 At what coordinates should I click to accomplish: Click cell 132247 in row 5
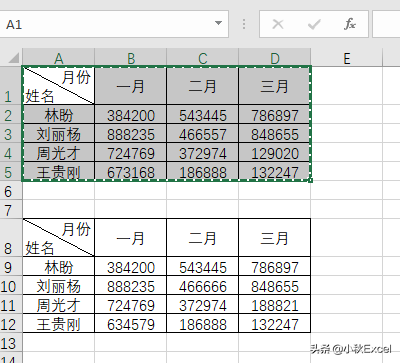pos(275,171)
